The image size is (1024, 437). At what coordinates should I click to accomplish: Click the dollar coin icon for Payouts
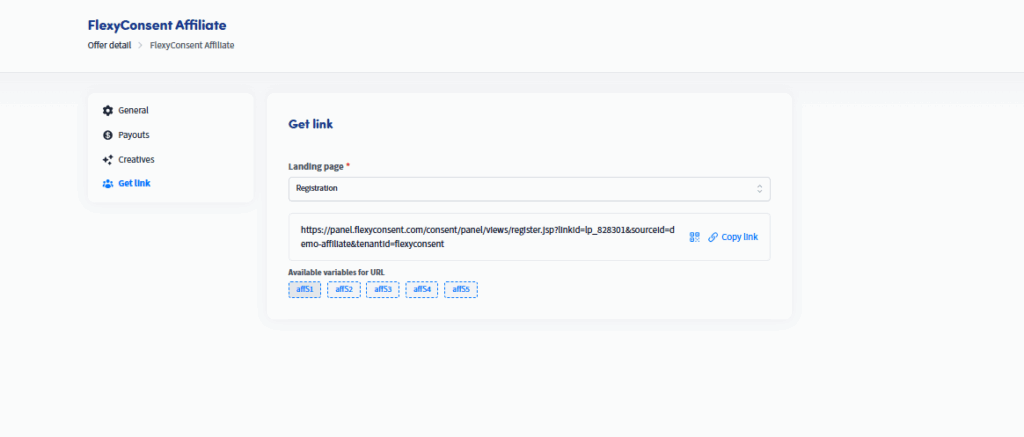point(108,135)
